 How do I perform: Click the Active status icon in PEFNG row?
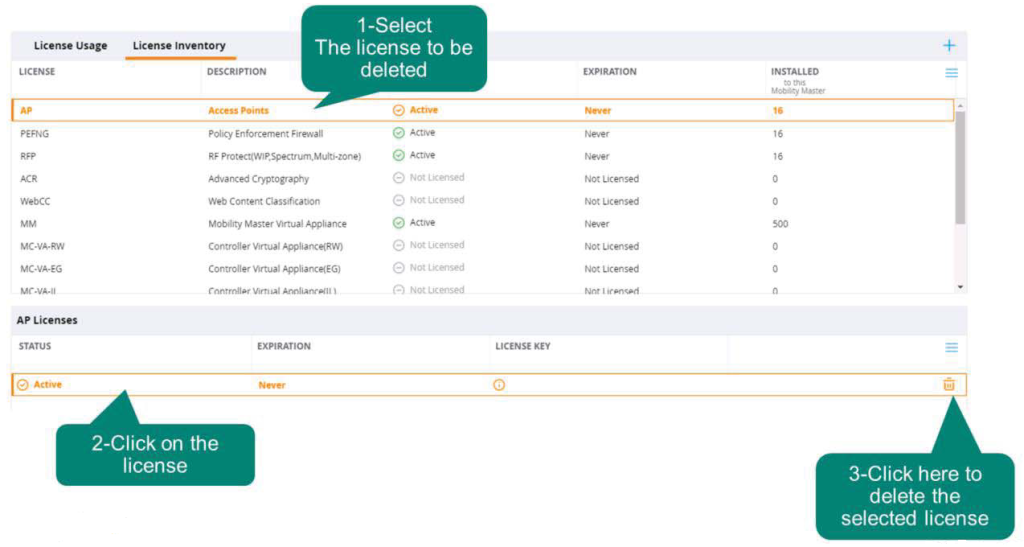coord(399,133)
